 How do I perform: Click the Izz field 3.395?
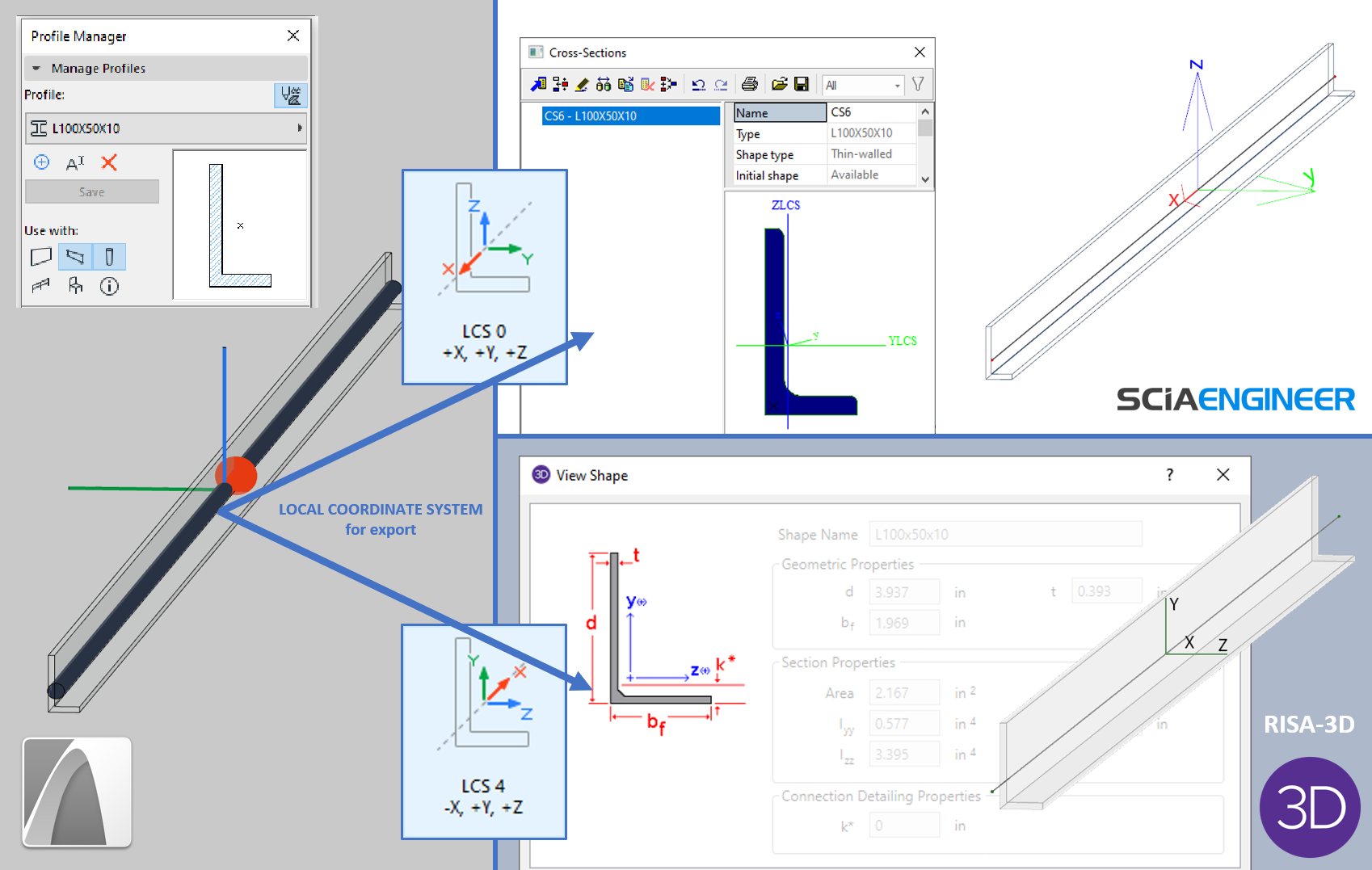(904, 754)
